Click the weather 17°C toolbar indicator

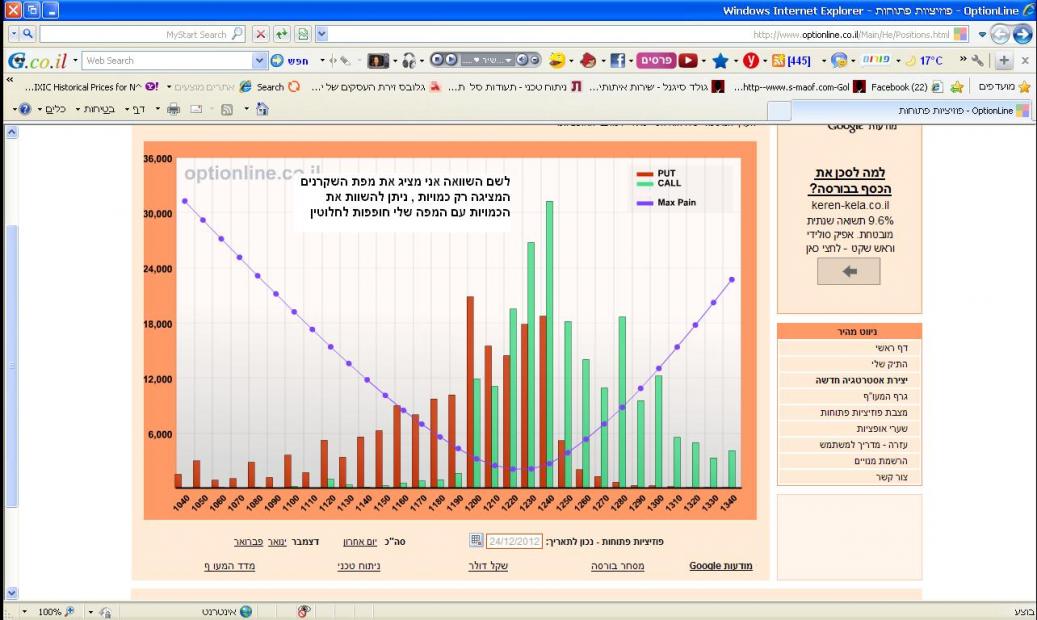tap(923, 61)
